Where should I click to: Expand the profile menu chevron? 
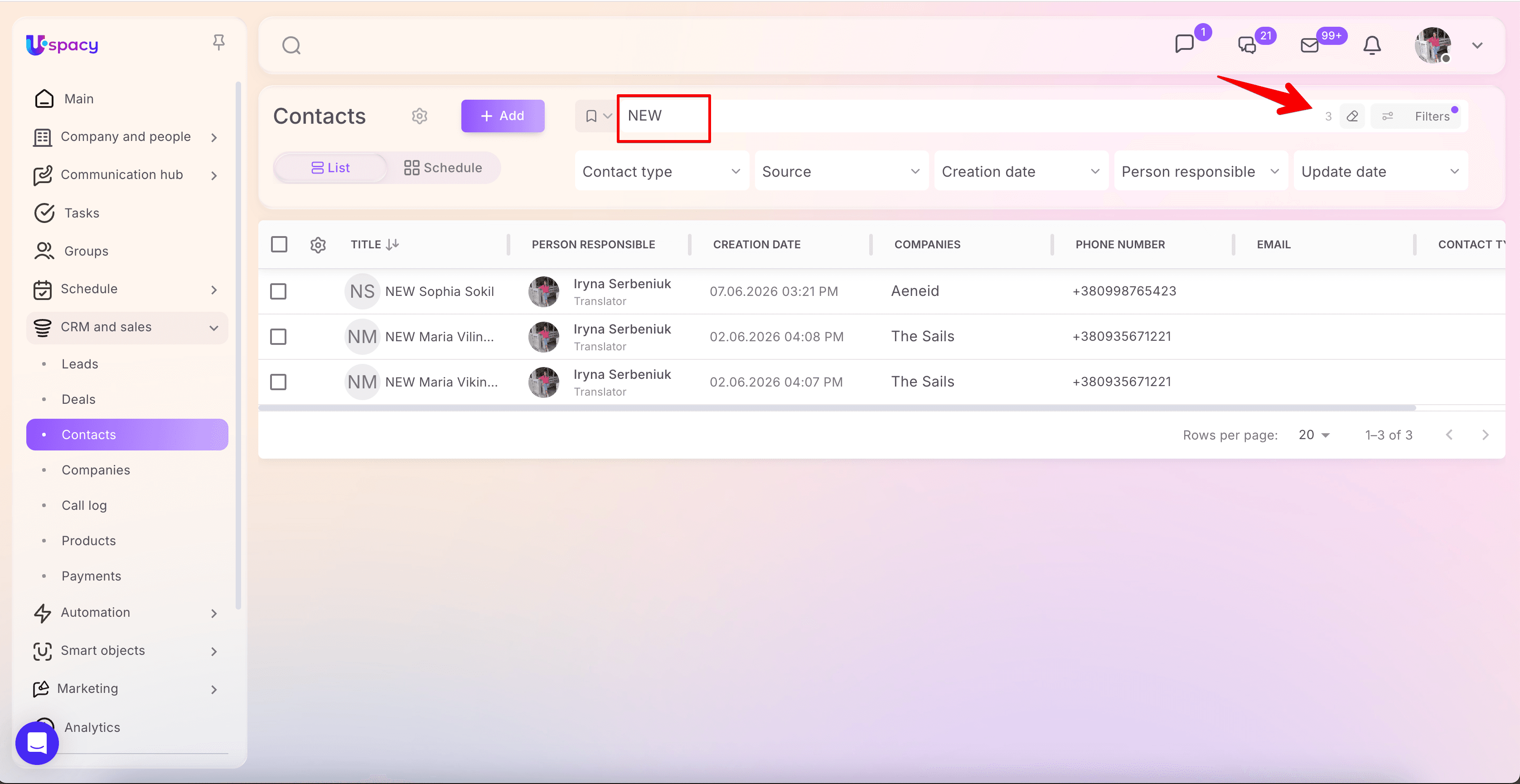click(1477, 45)
